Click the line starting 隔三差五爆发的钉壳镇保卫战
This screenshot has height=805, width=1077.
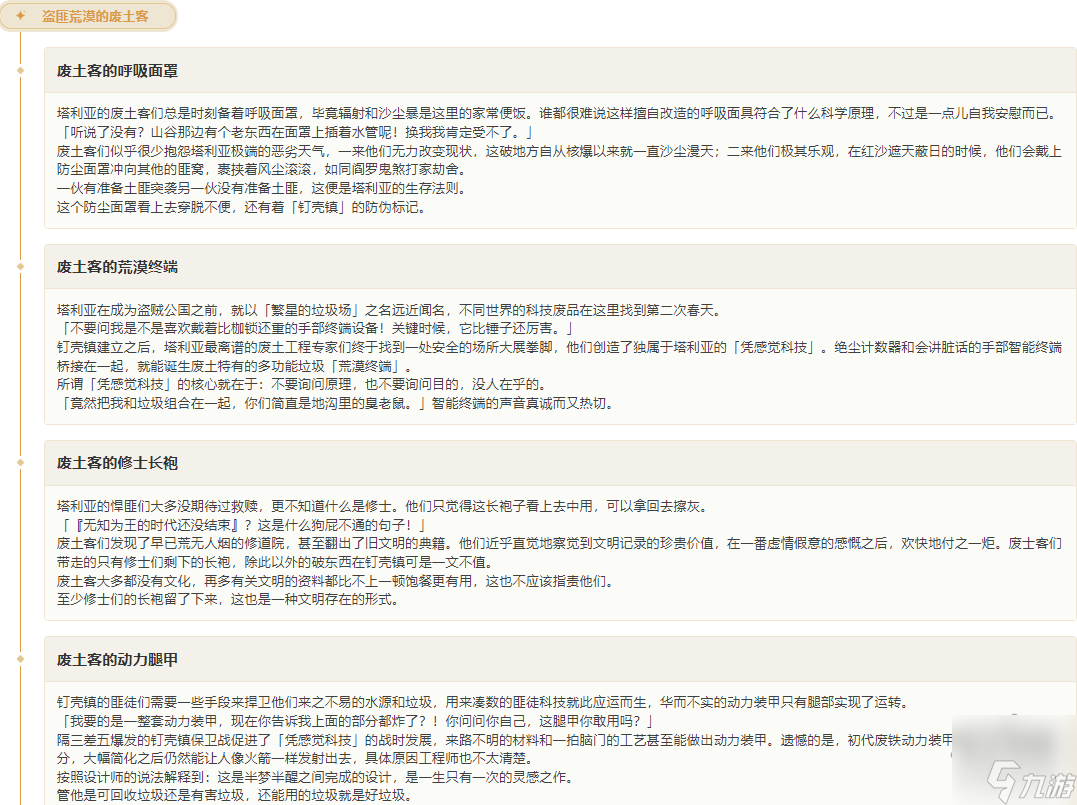tap(505, 740)
